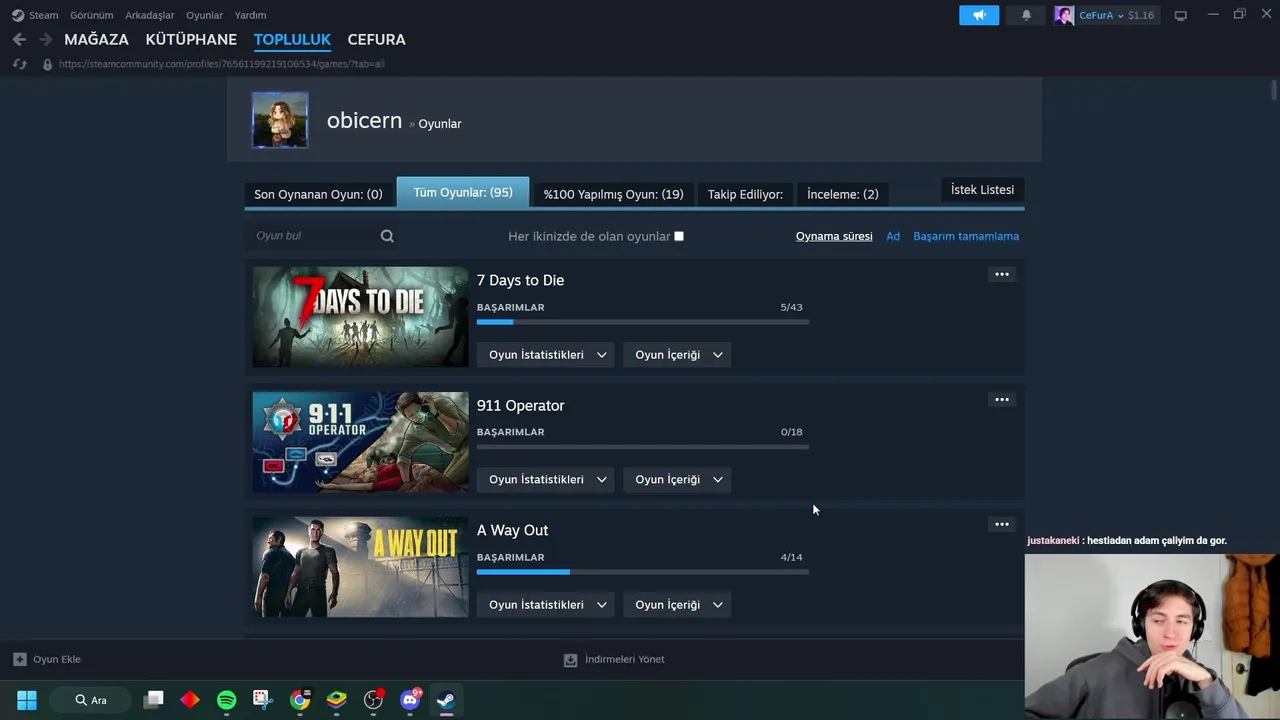Open the announcements megaphone button
1280x720 pixels.
pos(979,15)
